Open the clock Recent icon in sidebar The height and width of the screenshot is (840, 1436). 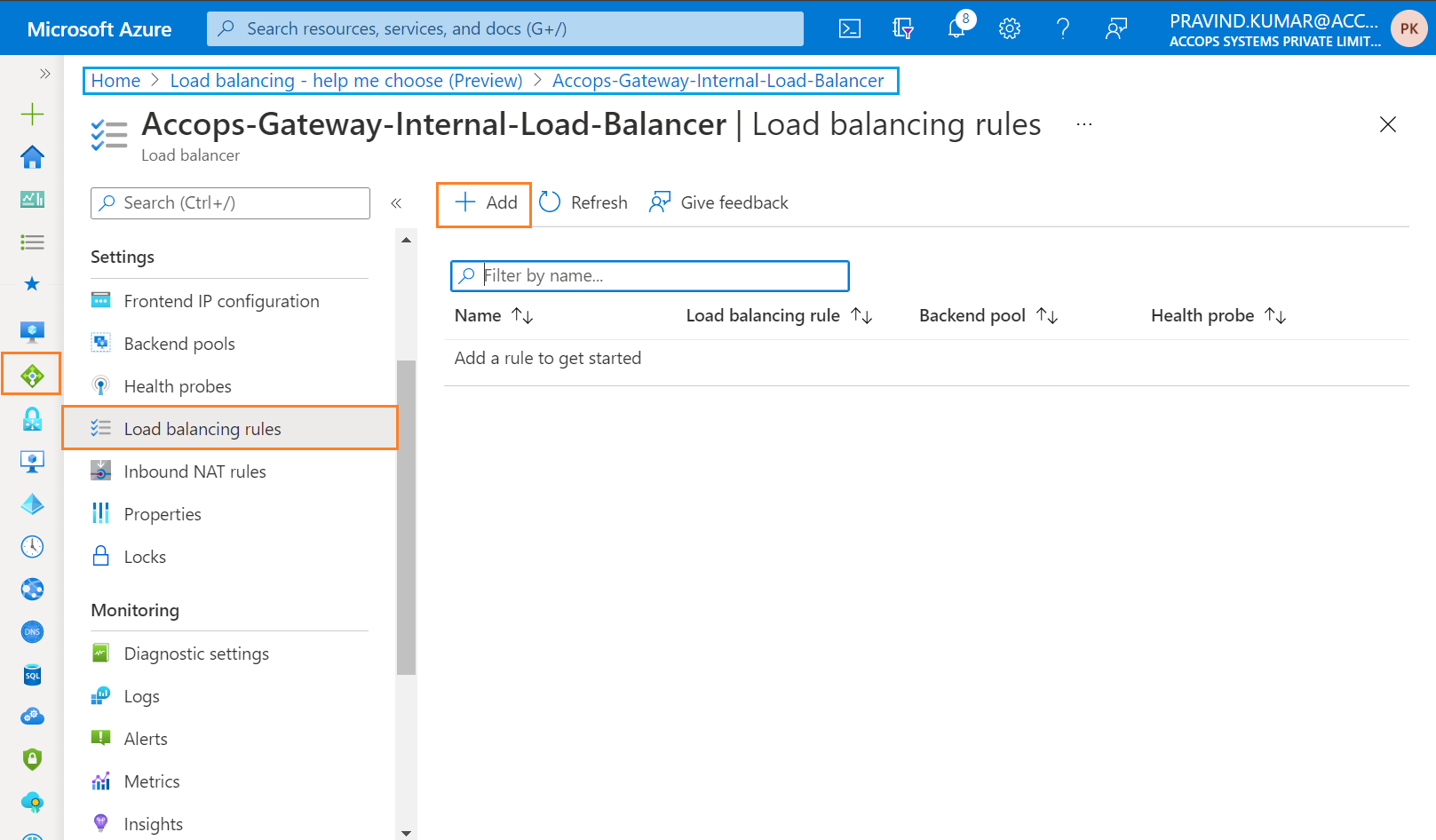32,546
